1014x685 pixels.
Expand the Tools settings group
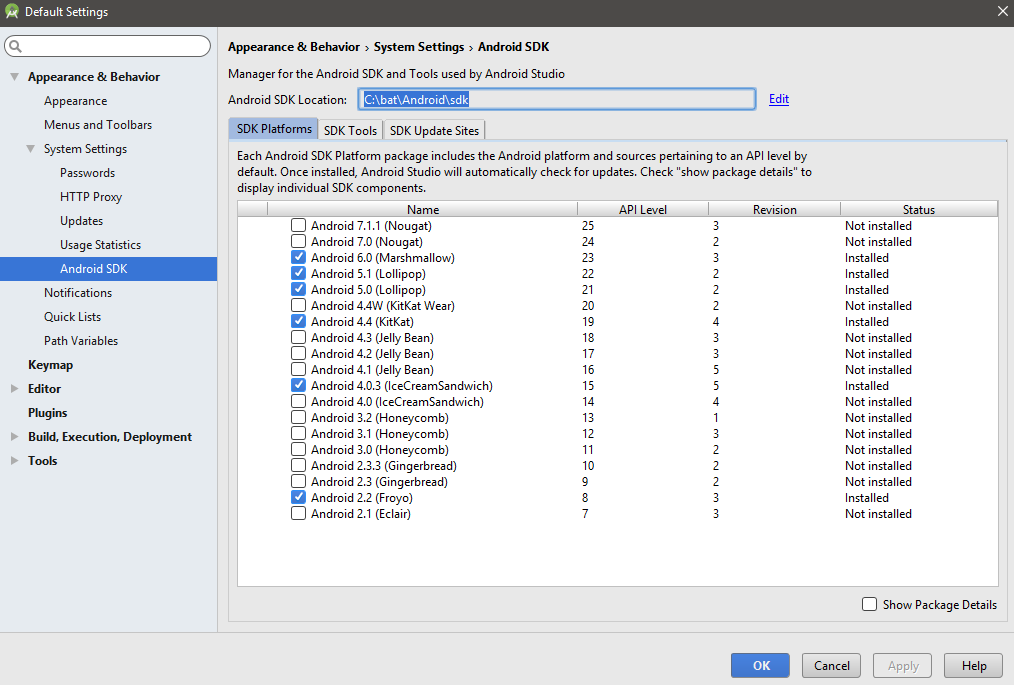tap(14, 461)
